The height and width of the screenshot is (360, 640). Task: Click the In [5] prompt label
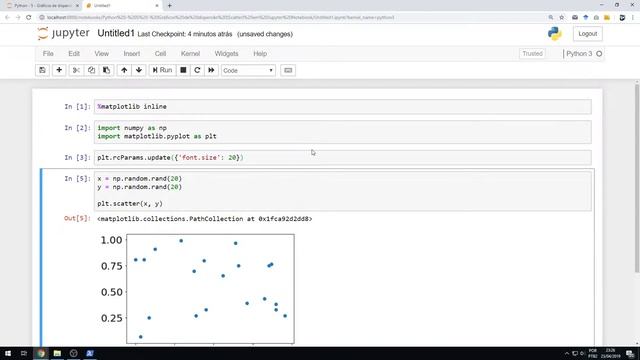(77, 178)
